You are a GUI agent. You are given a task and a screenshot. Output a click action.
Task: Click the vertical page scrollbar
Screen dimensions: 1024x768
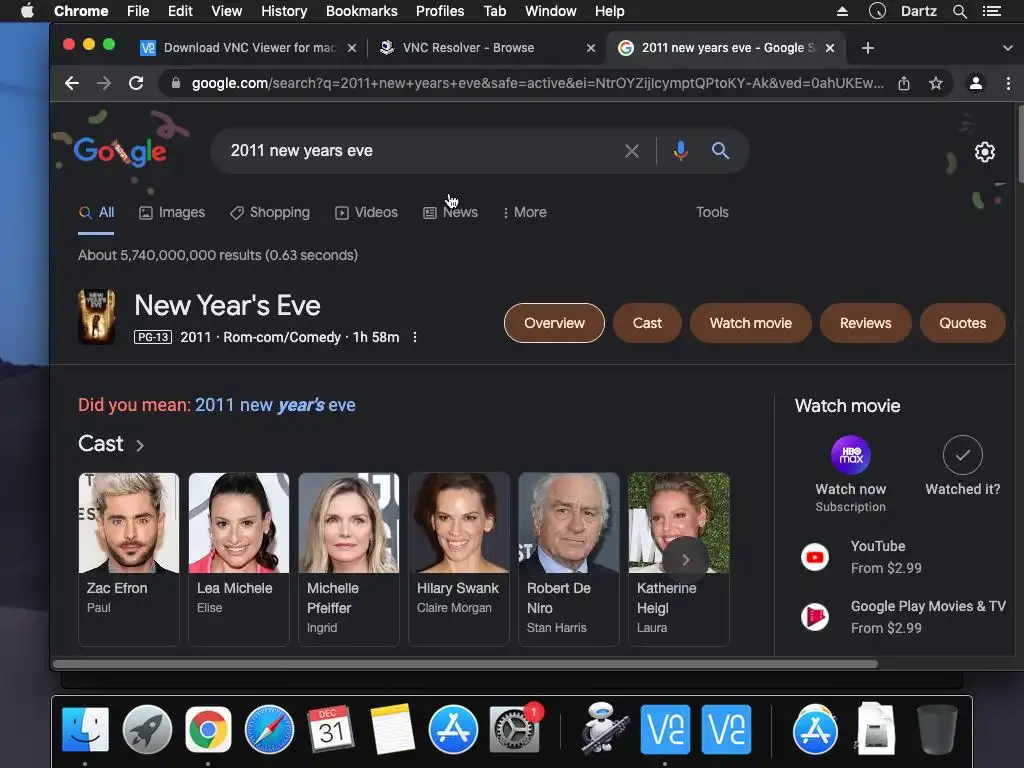[x=1020, y=144]
